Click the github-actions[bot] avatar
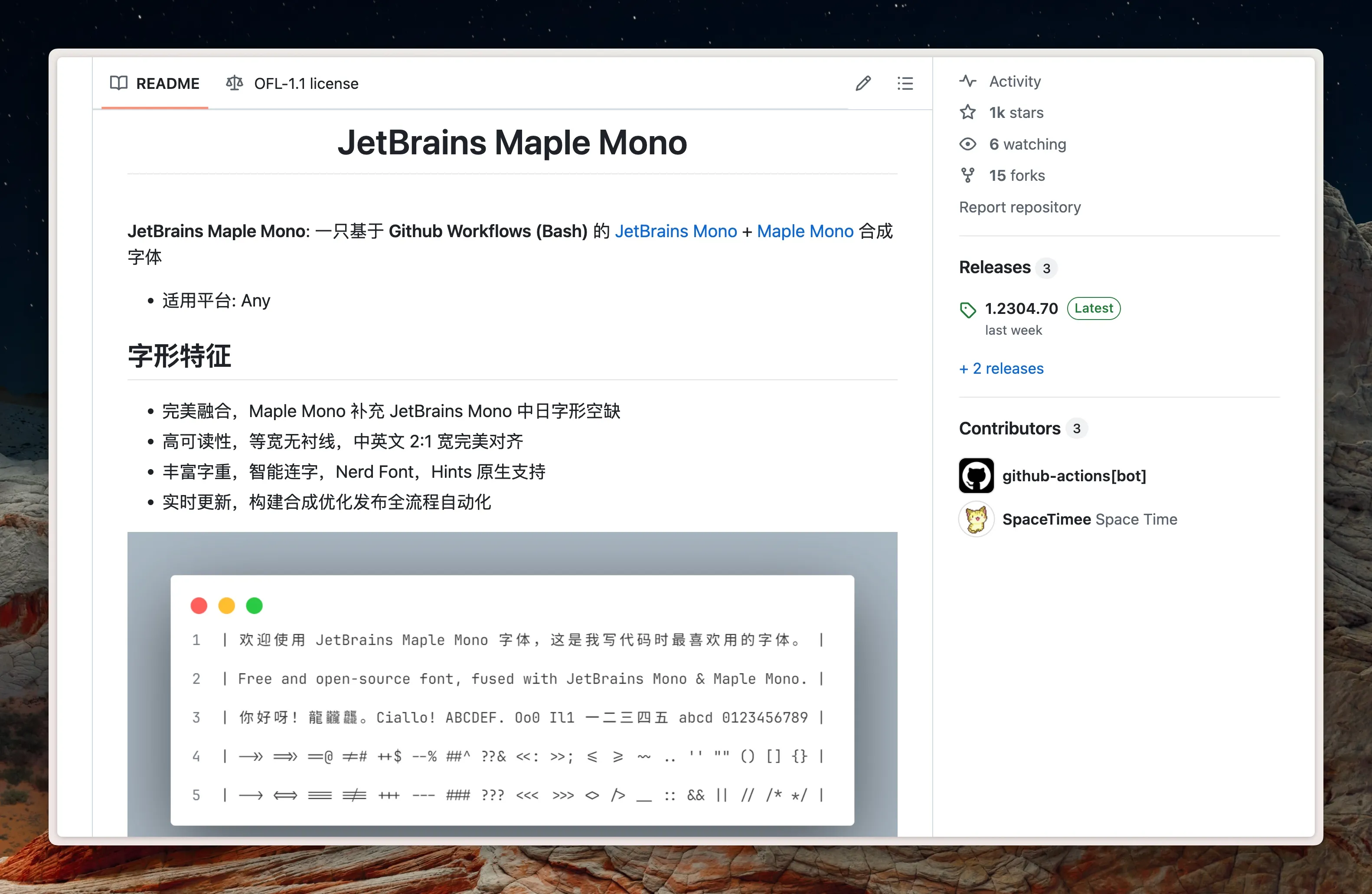The image size is (1372, 894). (976, 476)
